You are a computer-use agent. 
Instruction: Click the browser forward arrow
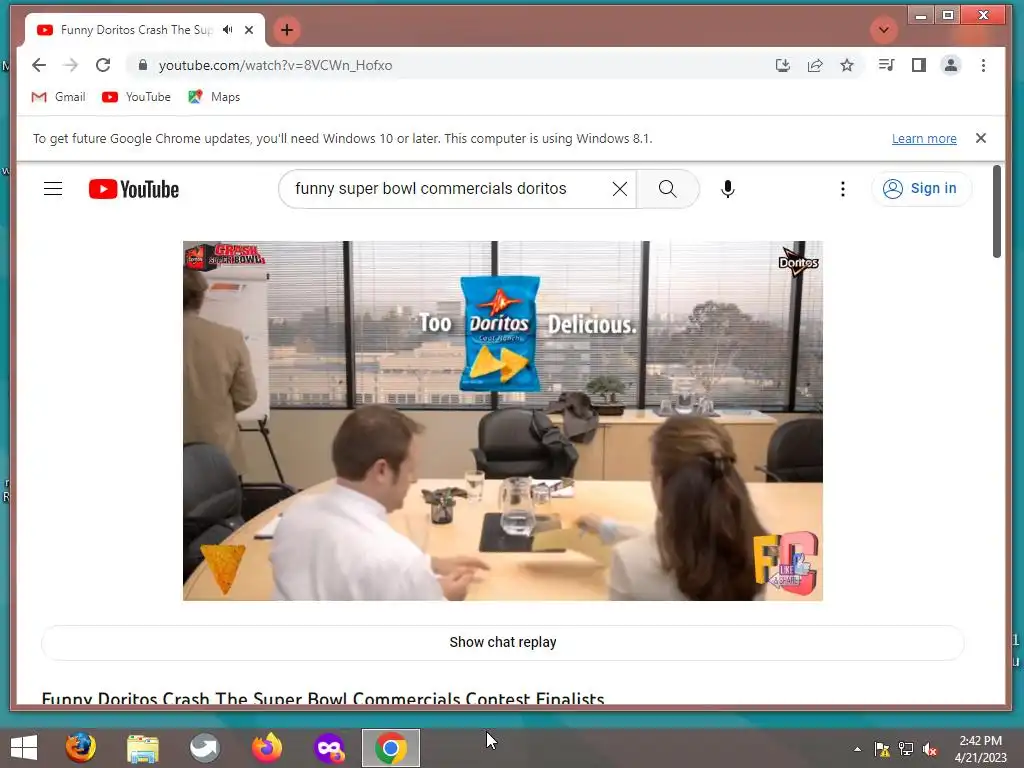point(71,65)
